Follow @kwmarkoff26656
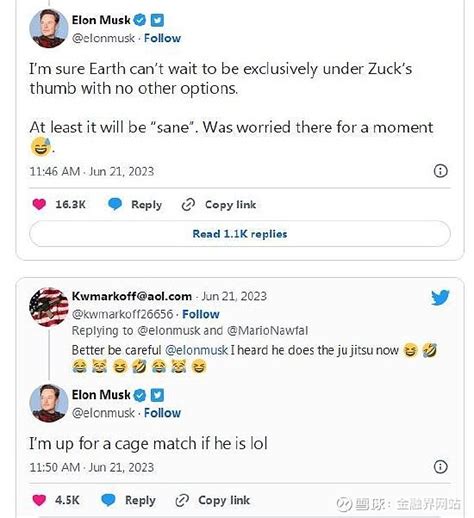Image resolution: width=474 pixels, height=518 pixels. (x=201, y=314)
